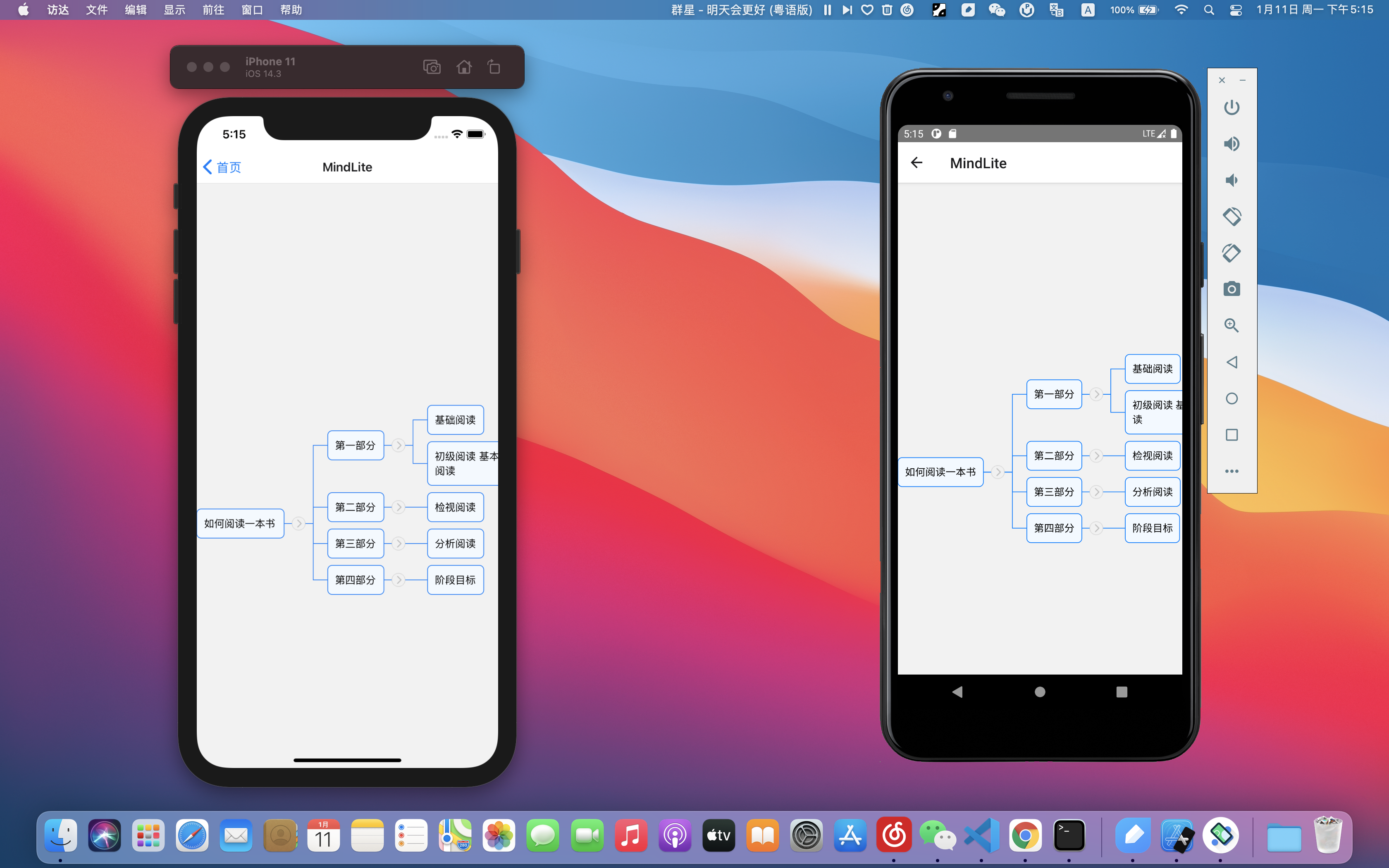The width and height of the screenshot is (1389, 868).
Task: Open the 编辑 menu
Action: (x=136, y=10)
